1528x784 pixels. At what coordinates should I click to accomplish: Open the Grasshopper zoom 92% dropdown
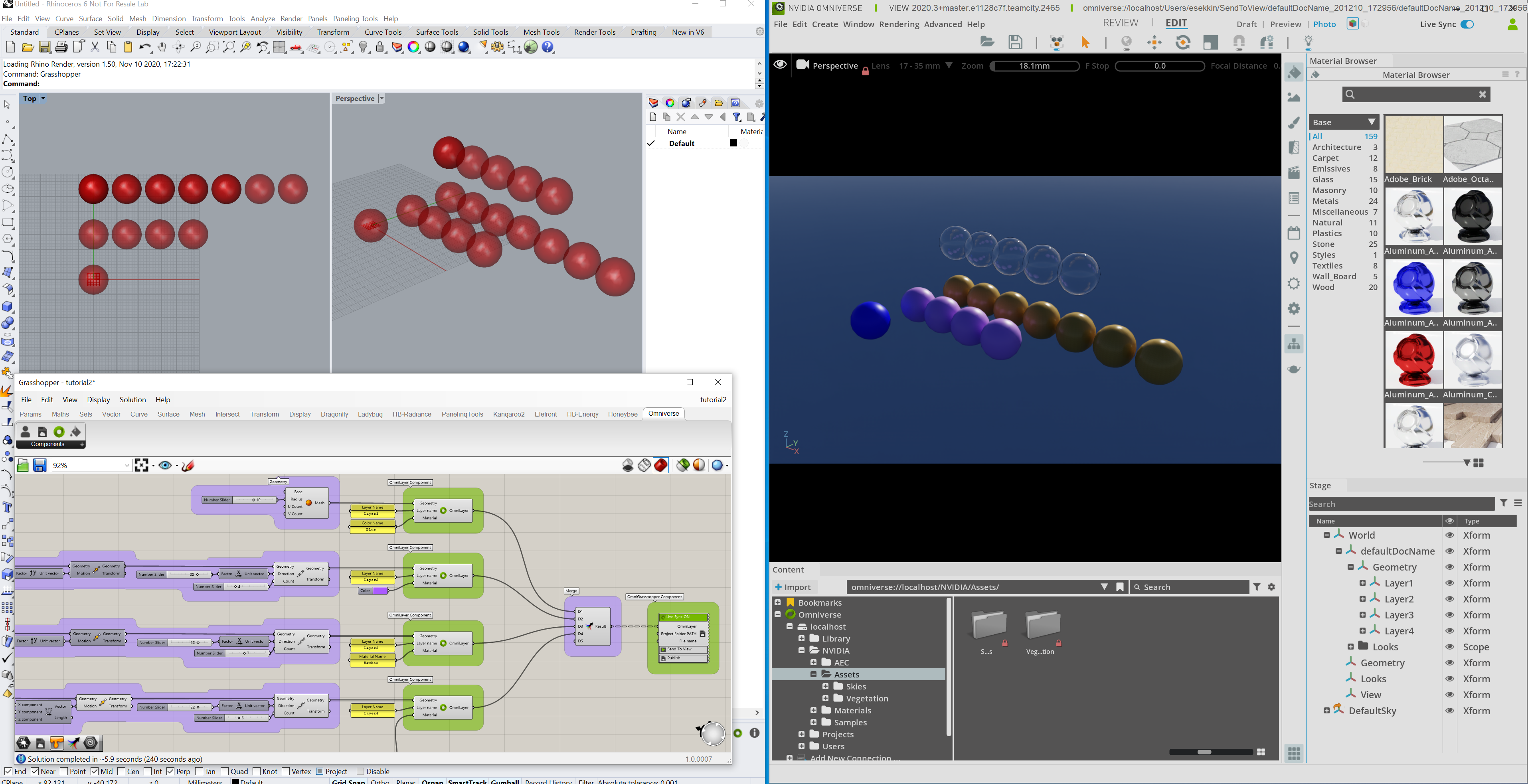(x=127, y=466)
